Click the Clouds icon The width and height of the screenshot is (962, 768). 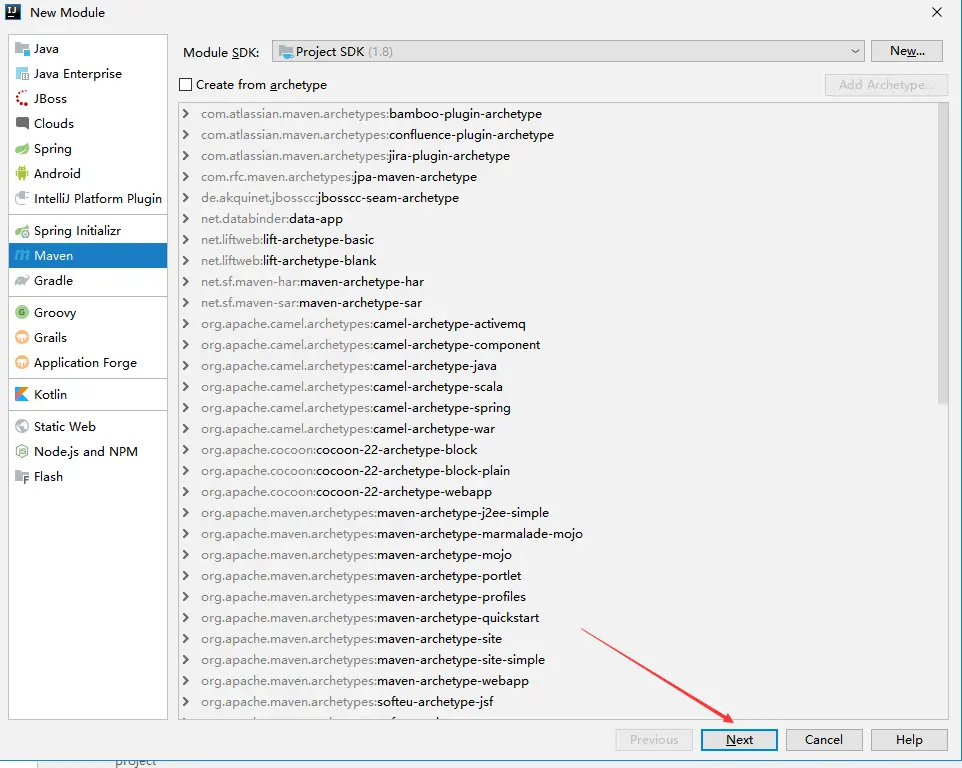click(22, 123)
